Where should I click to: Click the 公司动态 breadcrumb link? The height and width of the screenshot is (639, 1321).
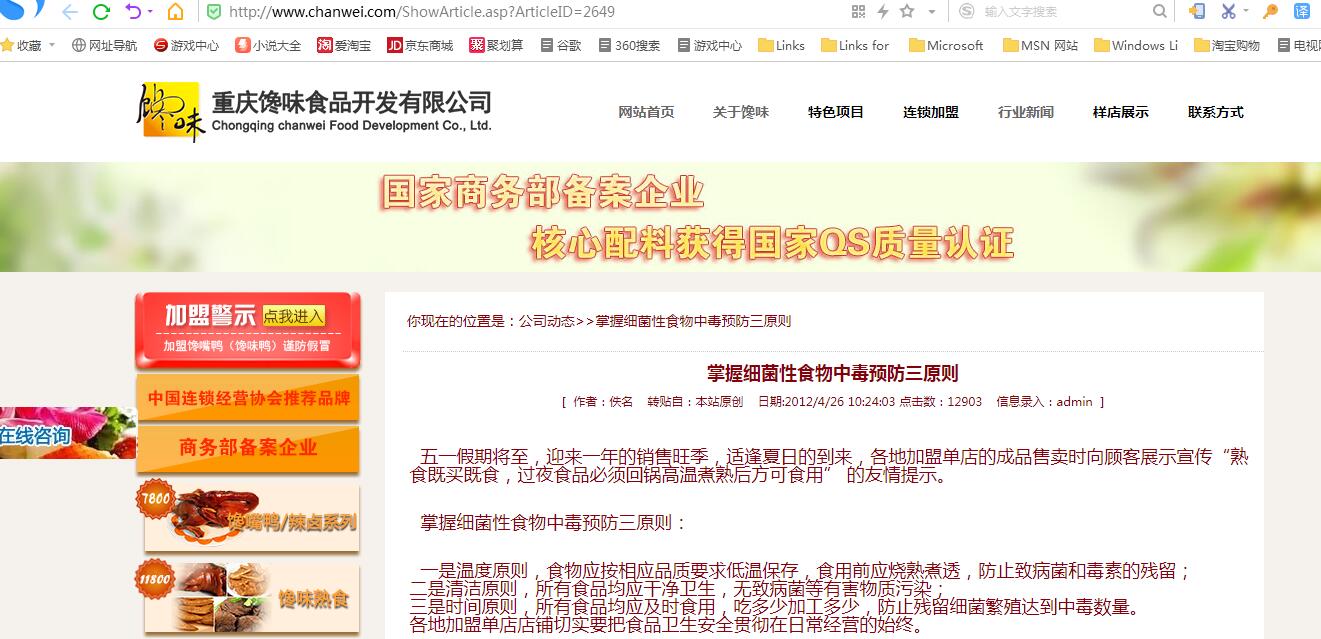546,321
